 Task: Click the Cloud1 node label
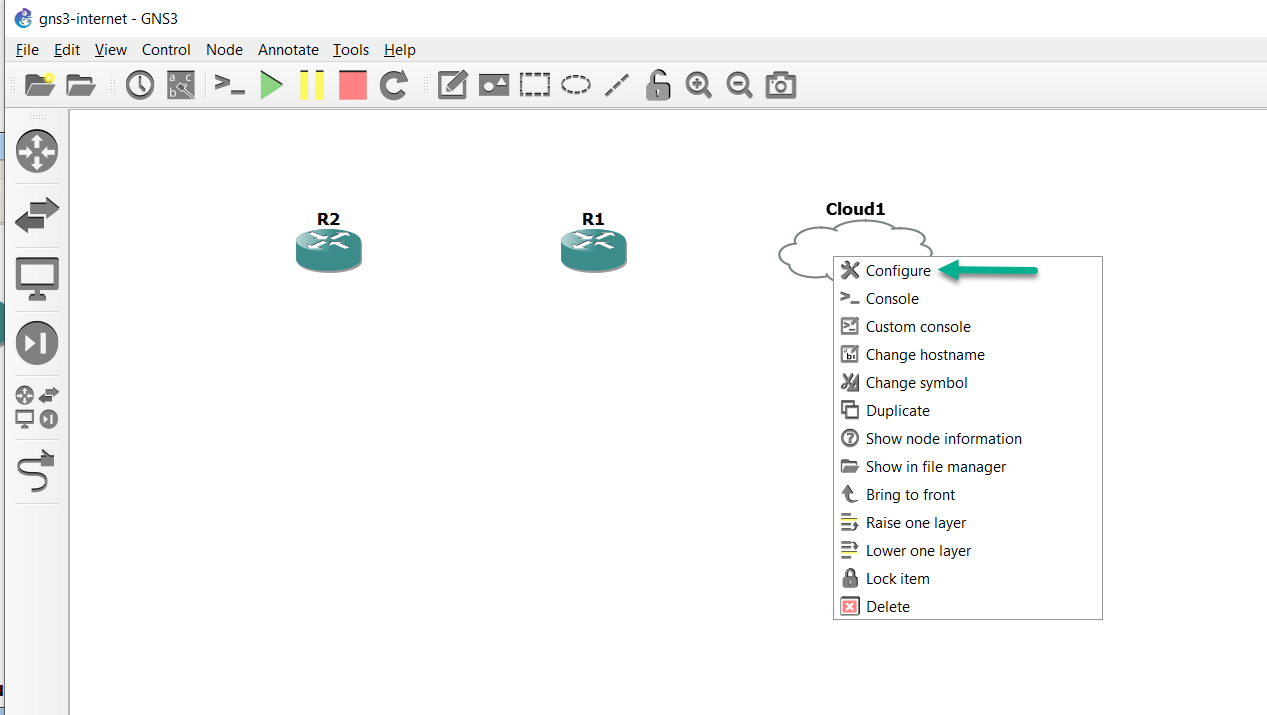click(855, 209)
